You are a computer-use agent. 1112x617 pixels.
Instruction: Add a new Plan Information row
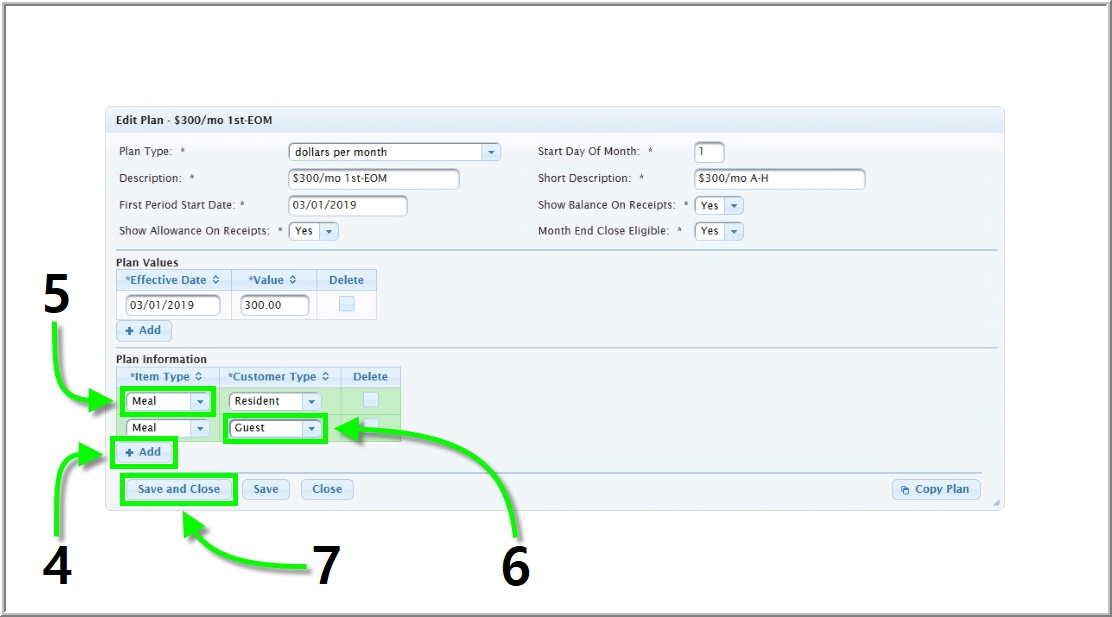144,452
